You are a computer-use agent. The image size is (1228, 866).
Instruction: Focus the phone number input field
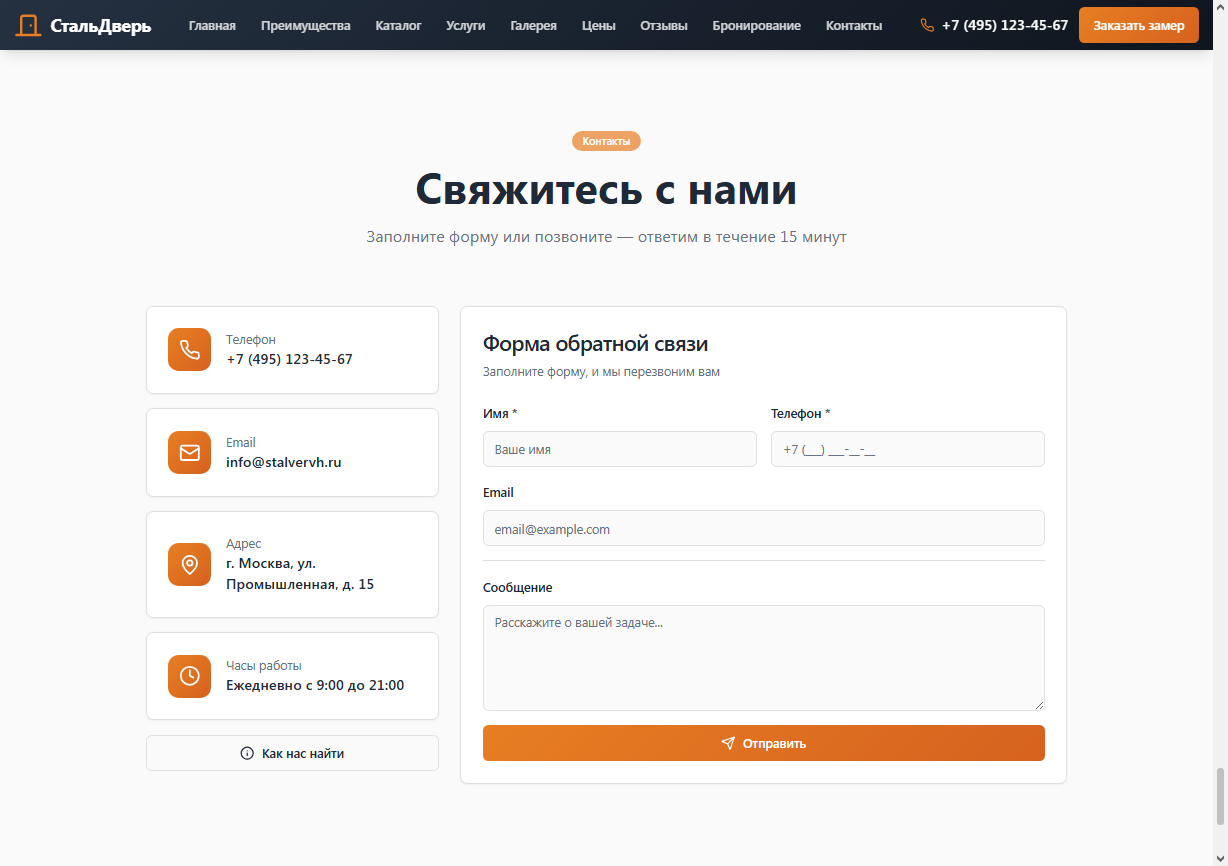(907, 449)
